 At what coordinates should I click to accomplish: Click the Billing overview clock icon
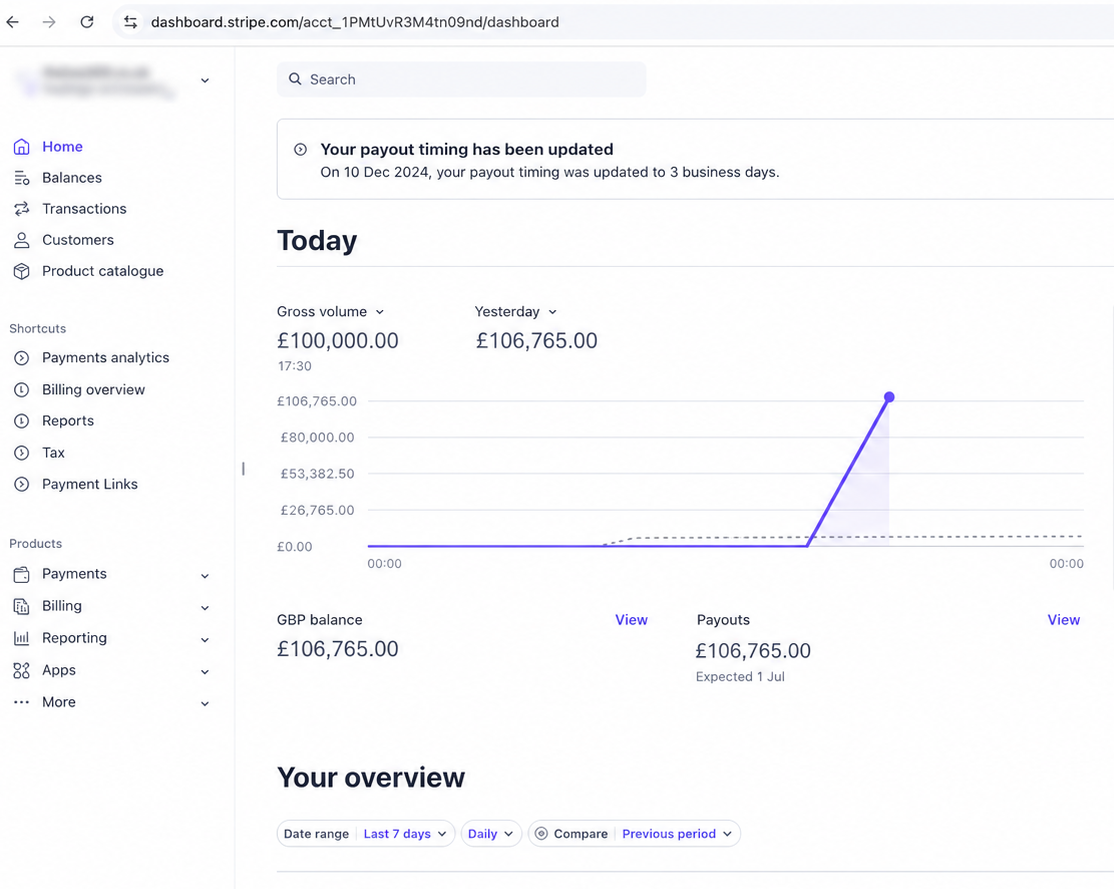(22, 389)
